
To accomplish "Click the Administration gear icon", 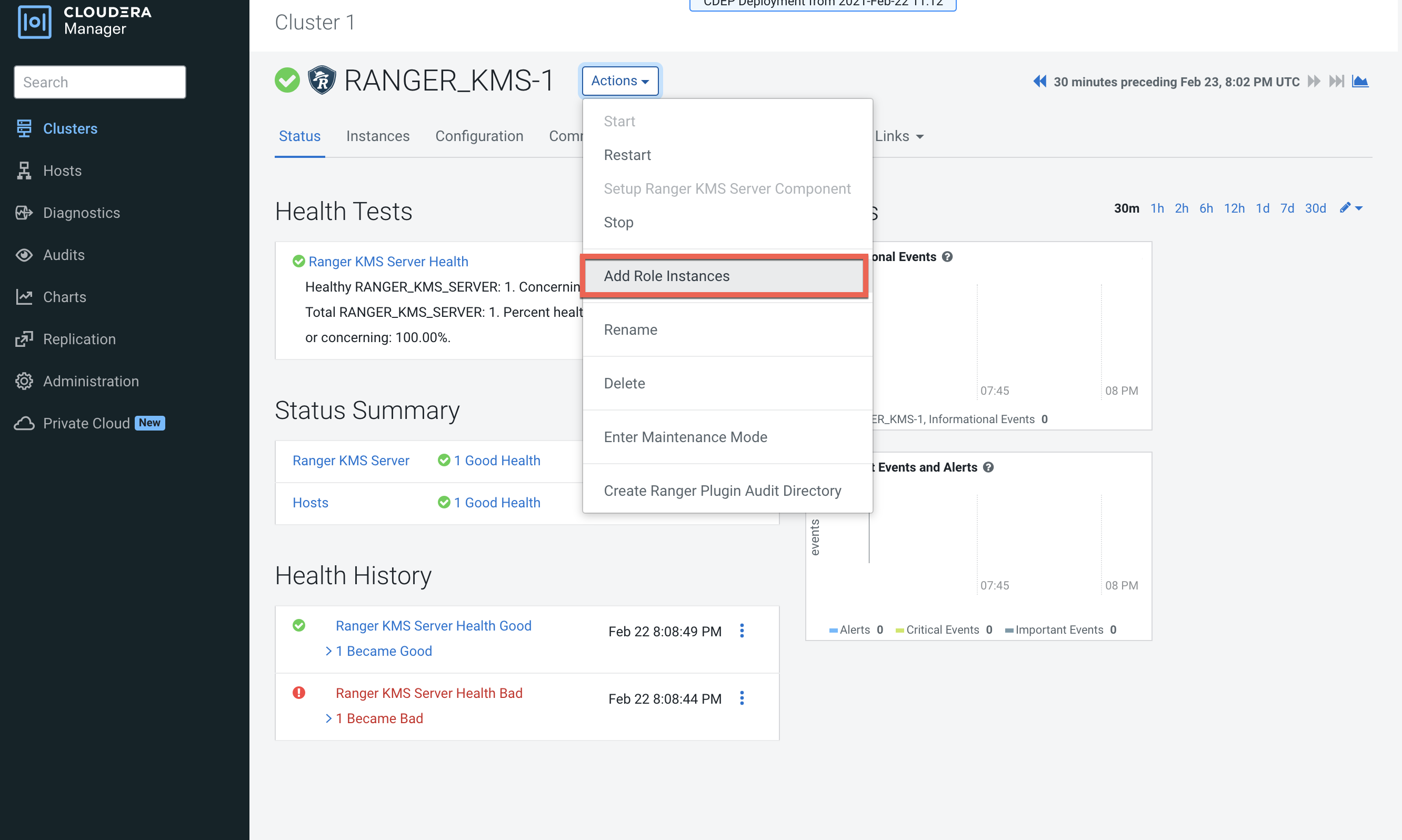I will coord(24,381).
